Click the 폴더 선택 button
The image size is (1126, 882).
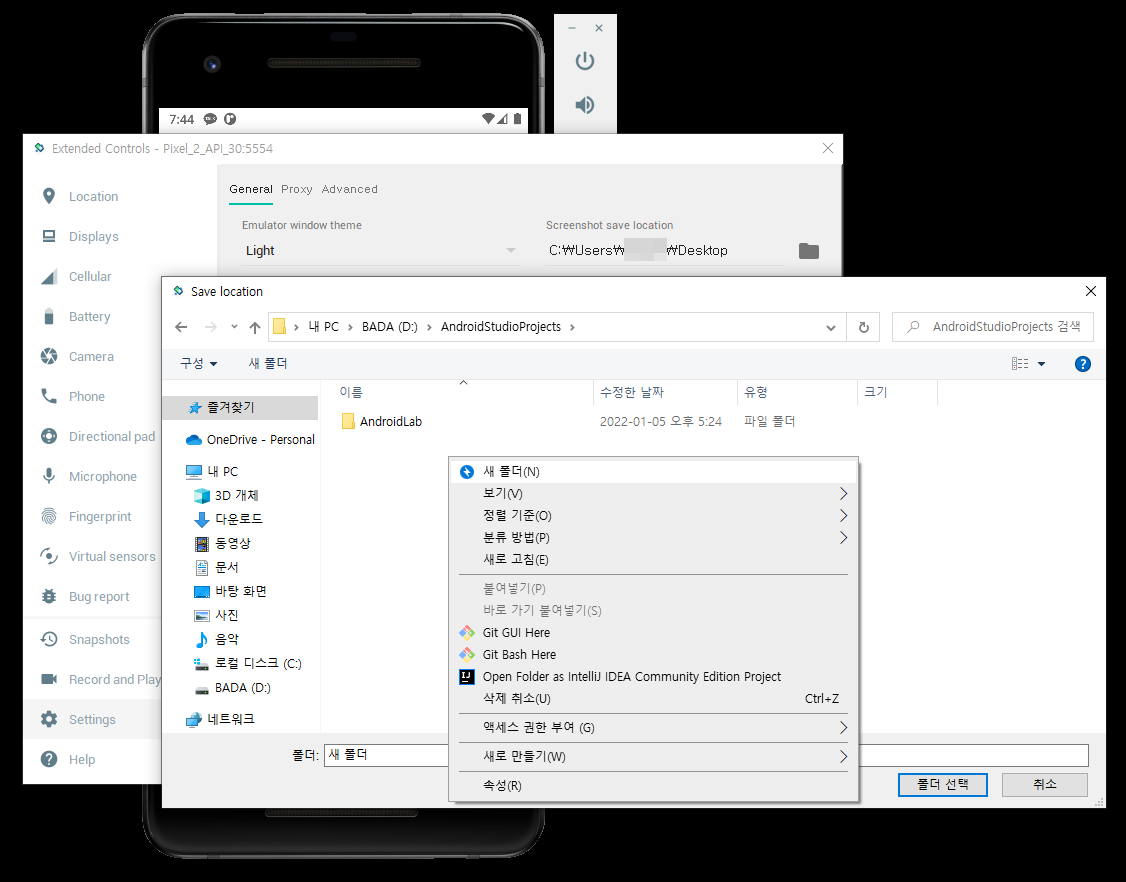(x=942, y=784)
